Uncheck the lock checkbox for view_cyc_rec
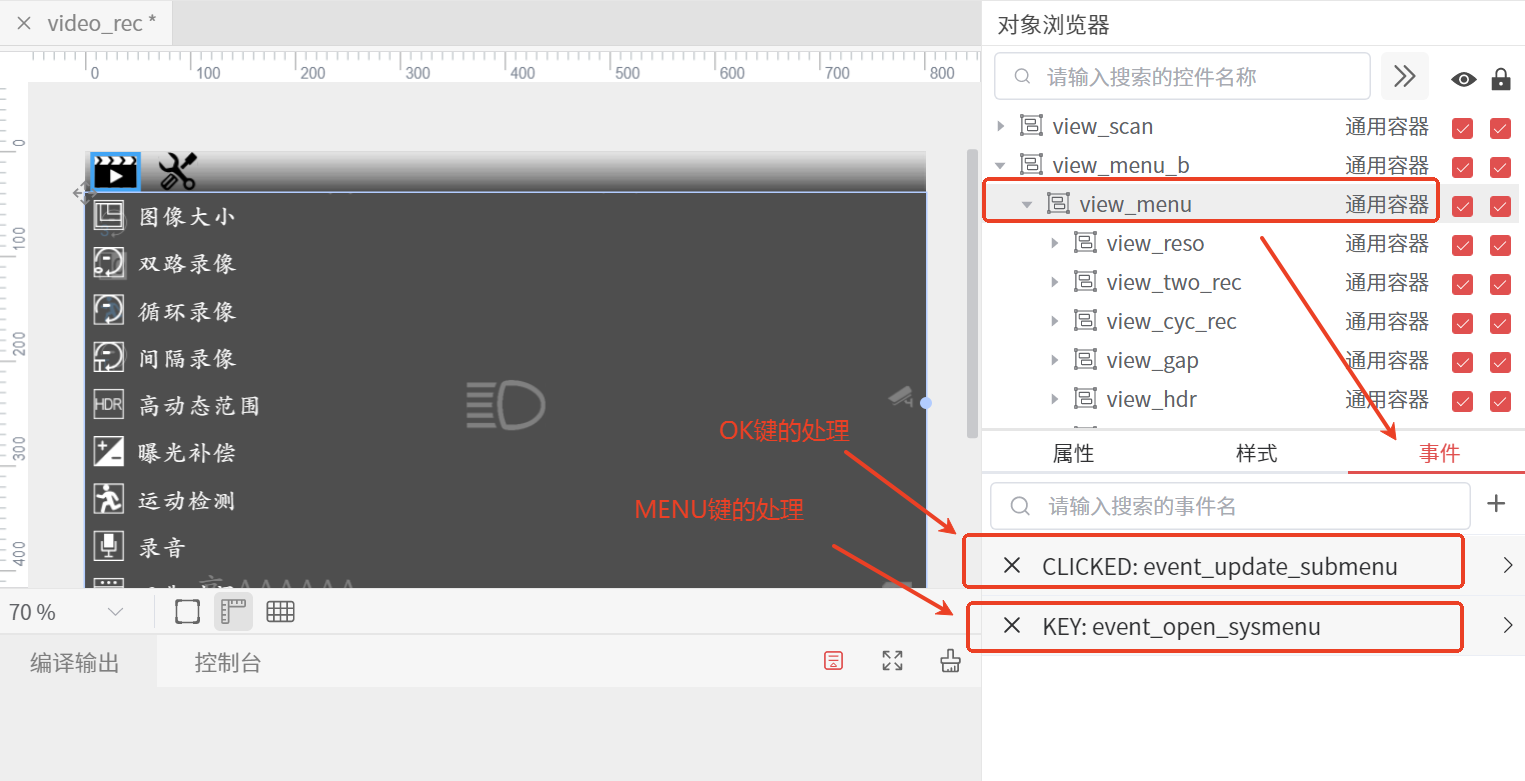This screenshot has height=781, width=1525. pyautogui.click(x=1500, y=322)
